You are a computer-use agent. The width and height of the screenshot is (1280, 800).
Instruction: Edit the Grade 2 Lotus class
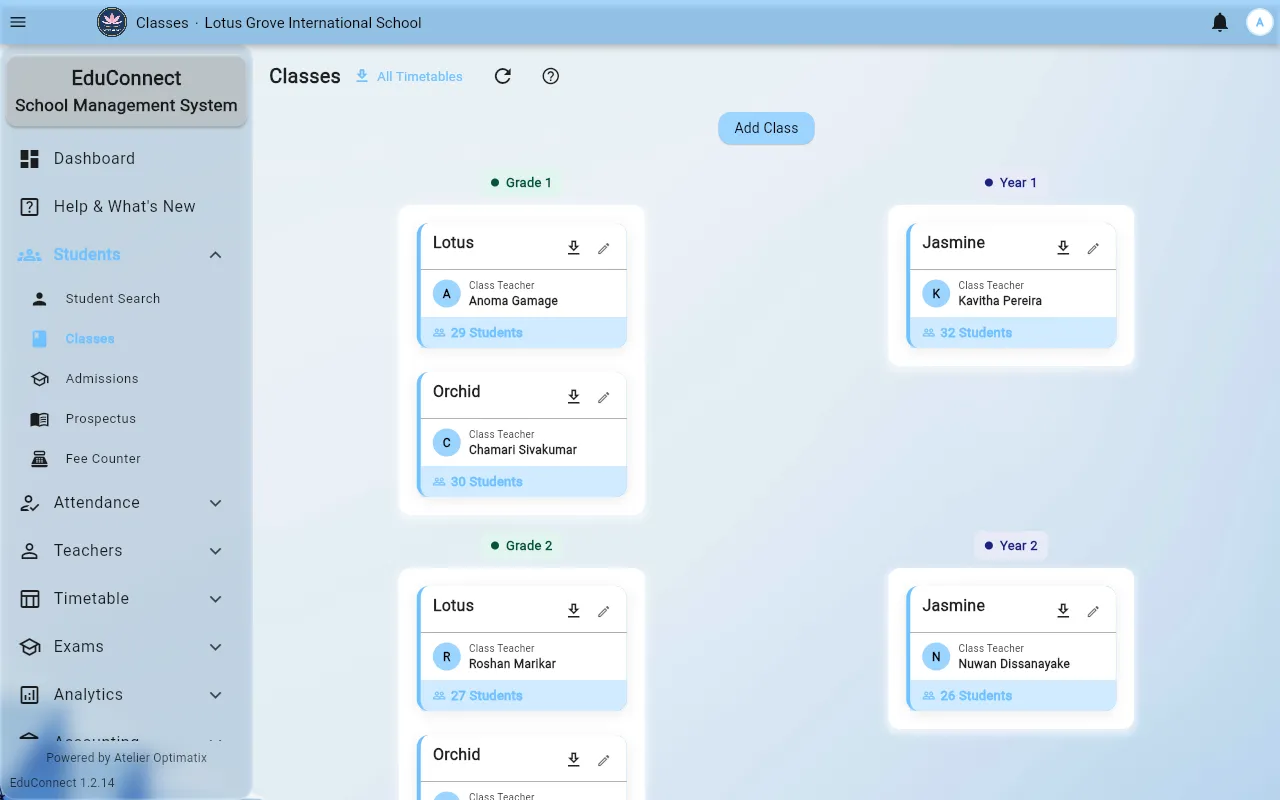pyautogui.click(x=604, y=611)
